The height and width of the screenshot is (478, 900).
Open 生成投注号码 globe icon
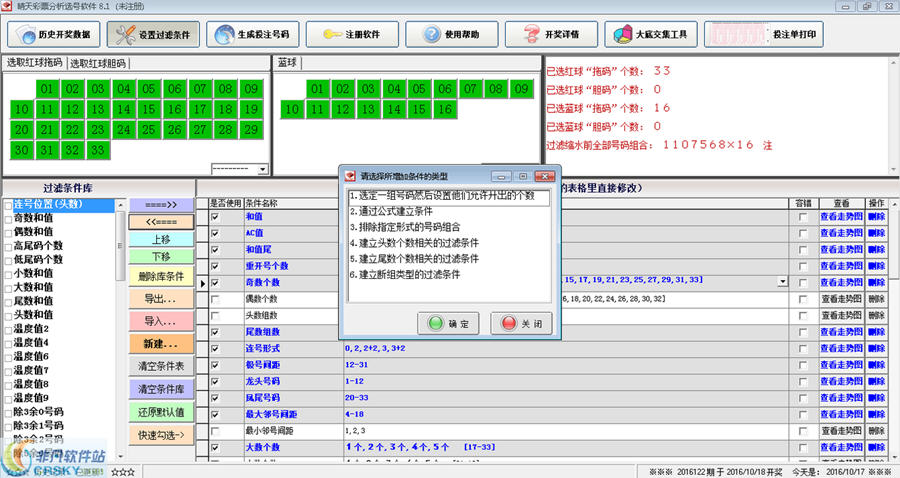click(224, 34)
